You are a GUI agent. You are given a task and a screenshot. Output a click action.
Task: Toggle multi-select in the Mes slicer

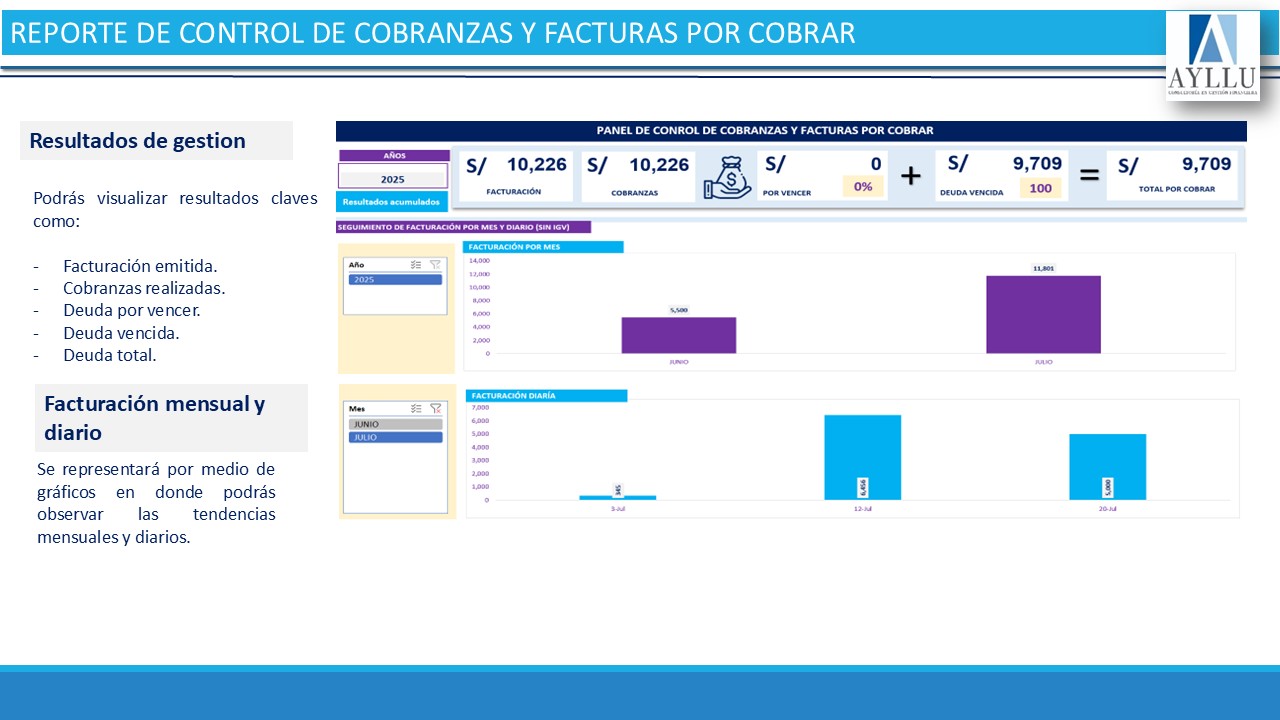416,408
